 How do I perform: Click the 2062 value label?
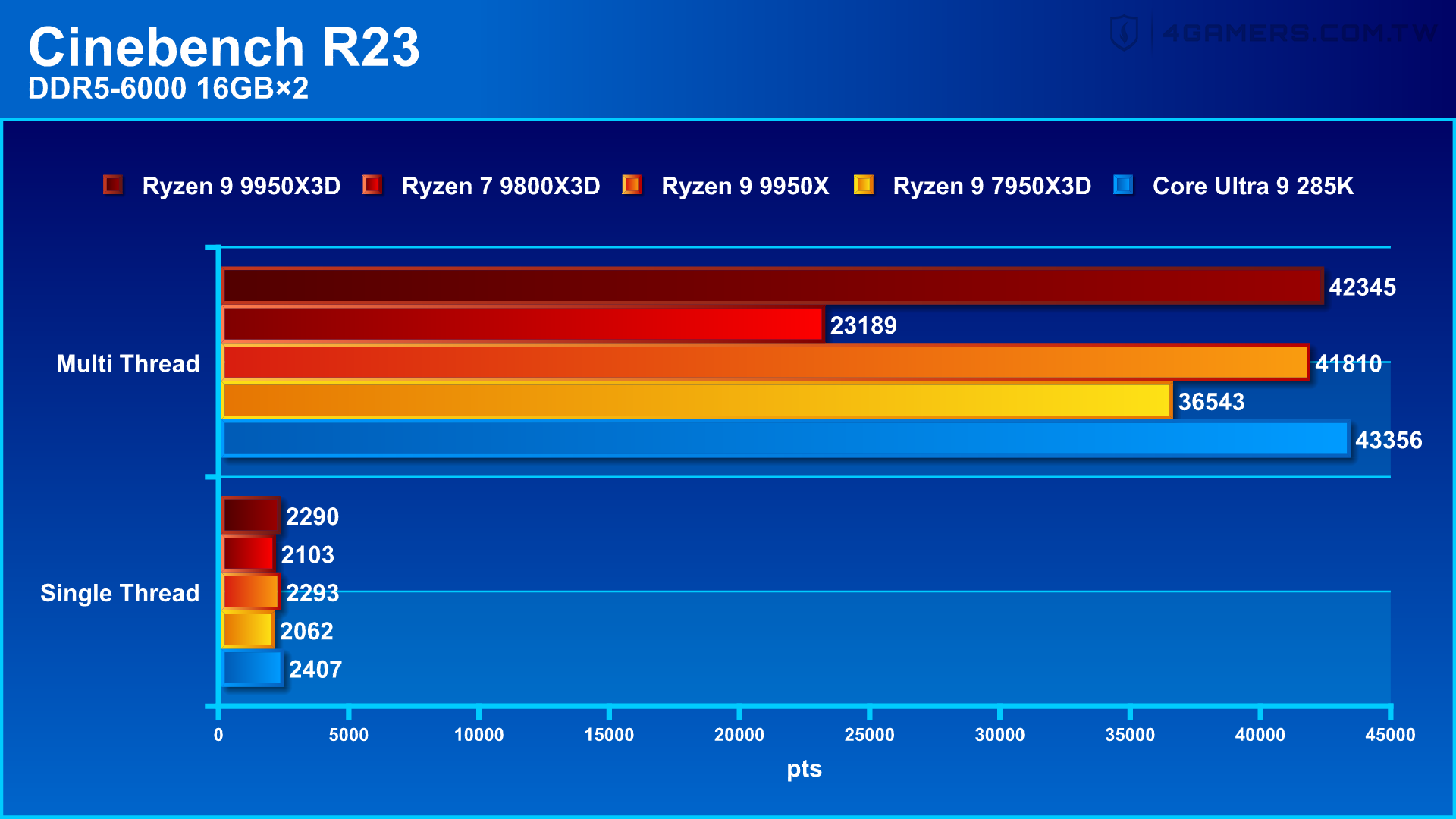pyautogui.click(x=306, y=632)
